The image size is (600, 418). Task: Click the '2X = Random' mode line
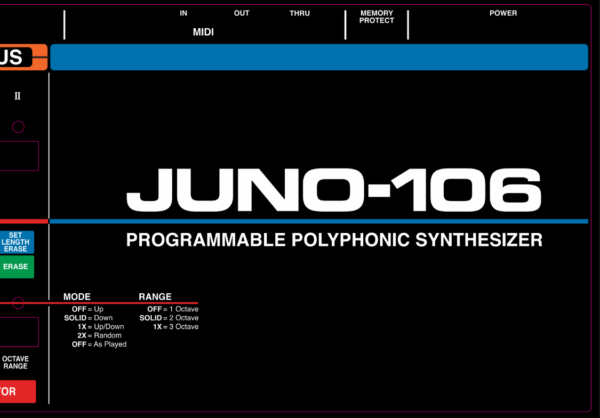point(99,335)
